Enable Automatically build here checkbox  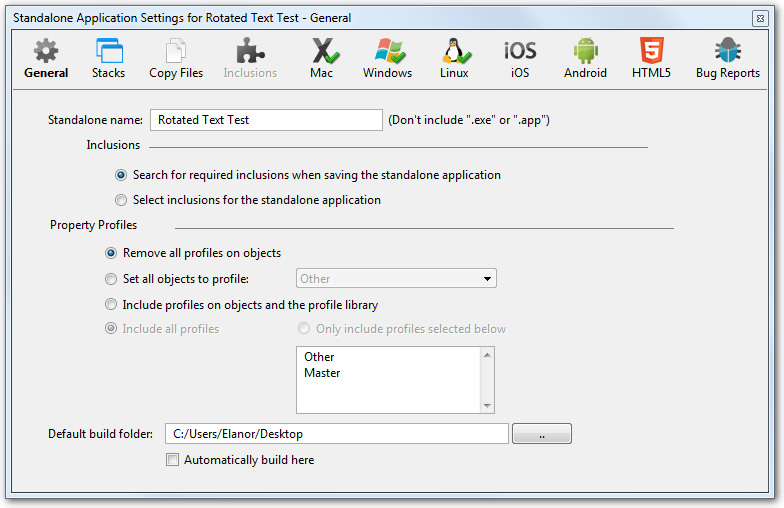(173, 460)
